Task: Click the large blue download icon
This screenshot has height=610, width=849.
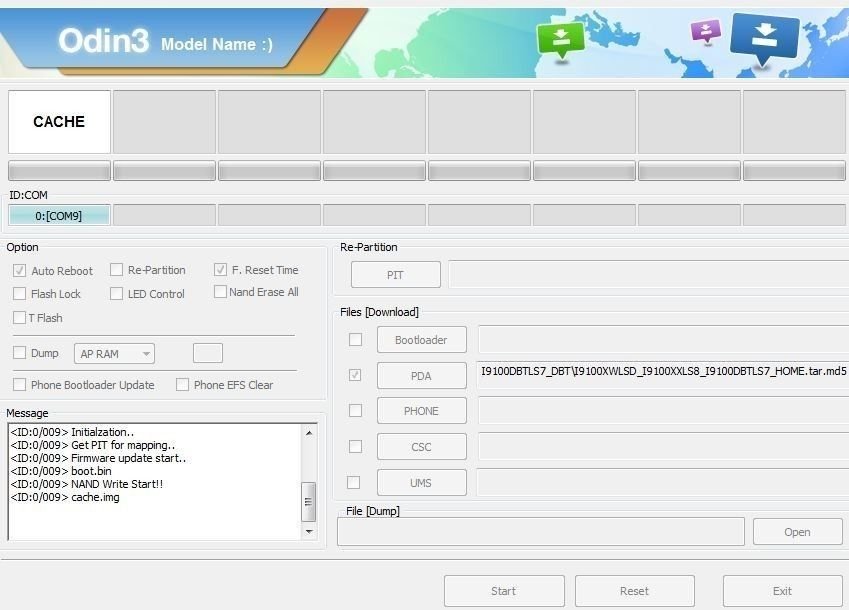Action: [x=765, y=39]
